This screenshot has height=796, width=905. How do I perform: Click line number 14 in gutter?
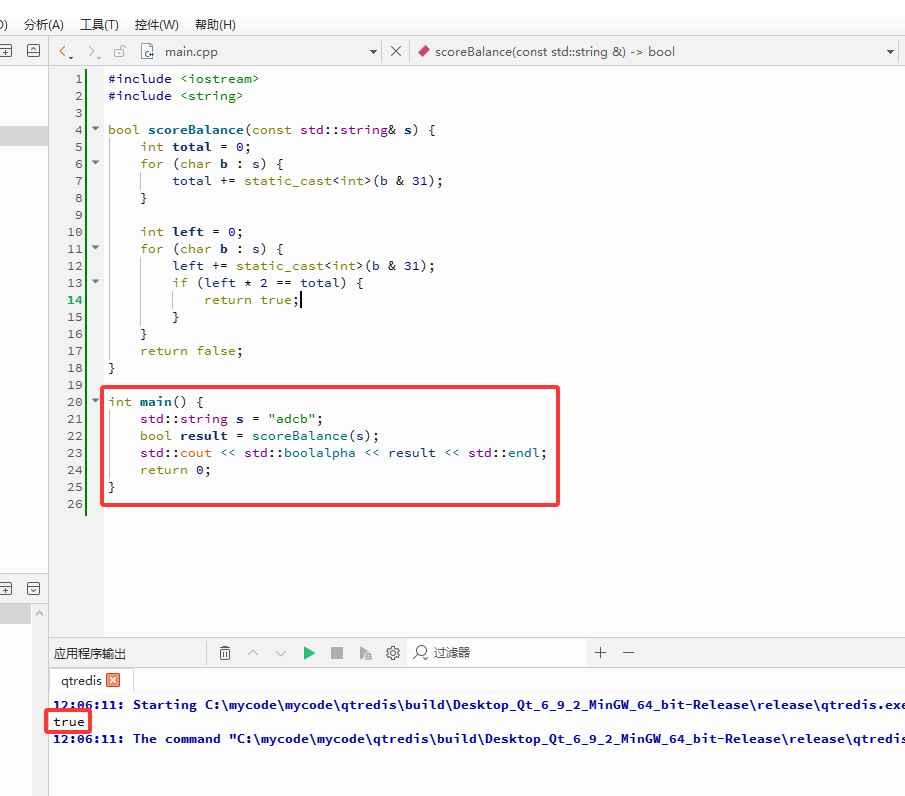[75, 300]
